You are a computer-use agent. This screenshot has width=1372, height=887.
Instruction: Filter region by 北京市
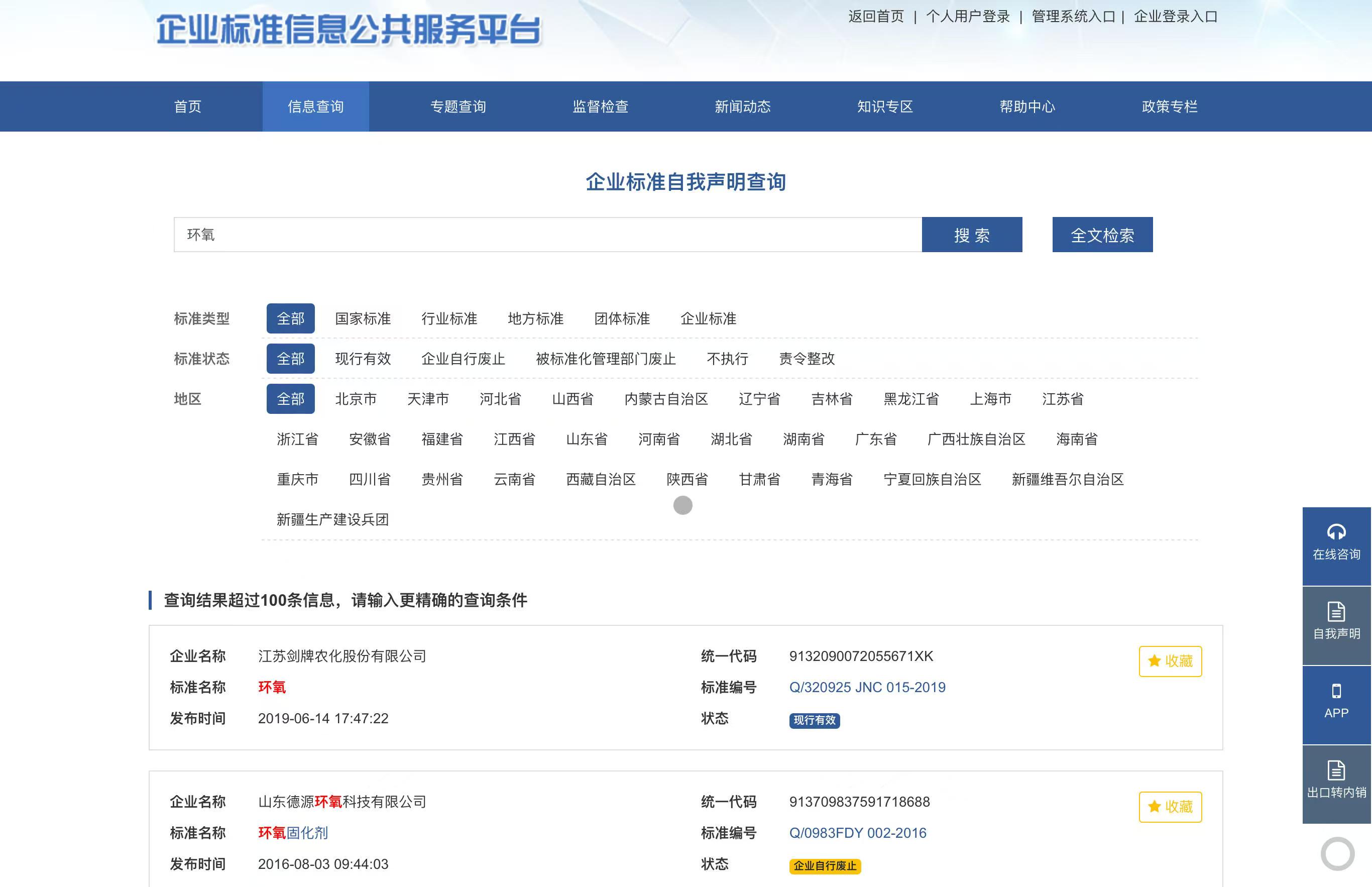(x=356, y=399)
